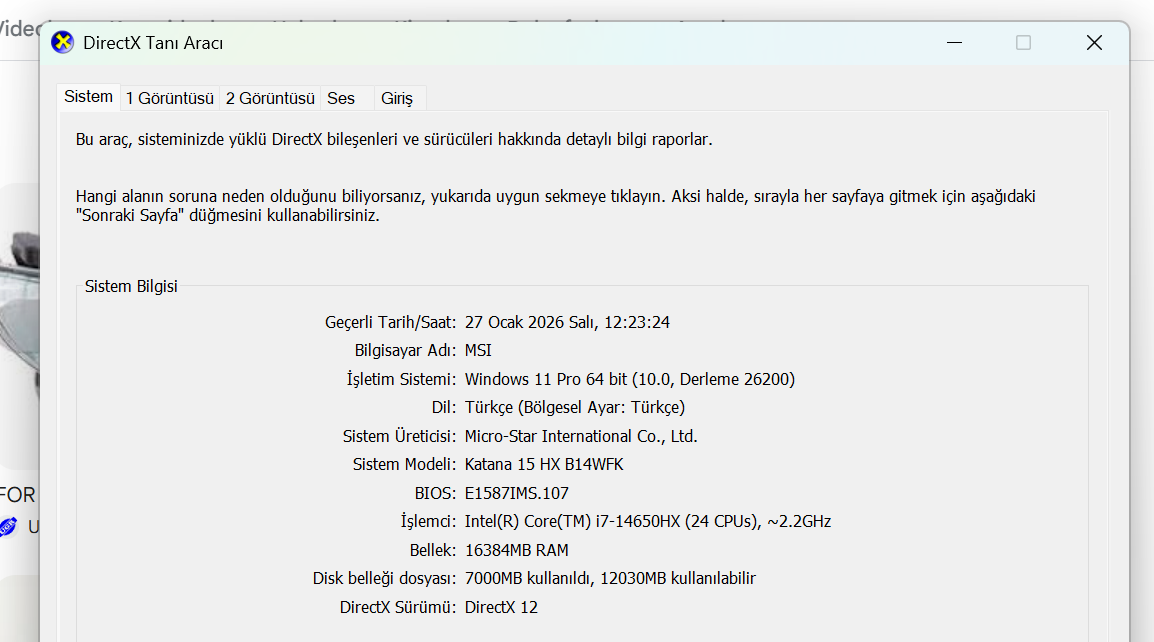This screenshot has height=642, width=1154.
Task: Click the computer name value 'MSI'
Action: click(478, 350)
